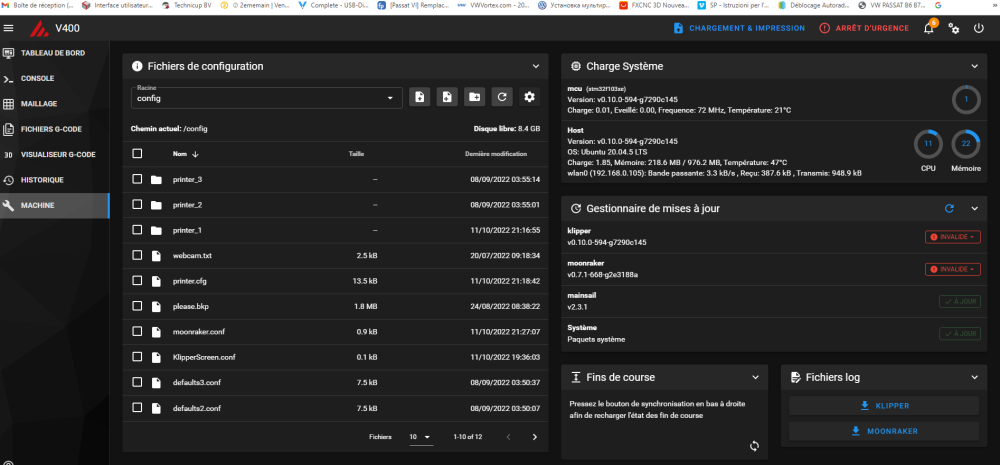
Task: Trigger Arrêt d'urgence button
Action: click(x=864, y=28)
